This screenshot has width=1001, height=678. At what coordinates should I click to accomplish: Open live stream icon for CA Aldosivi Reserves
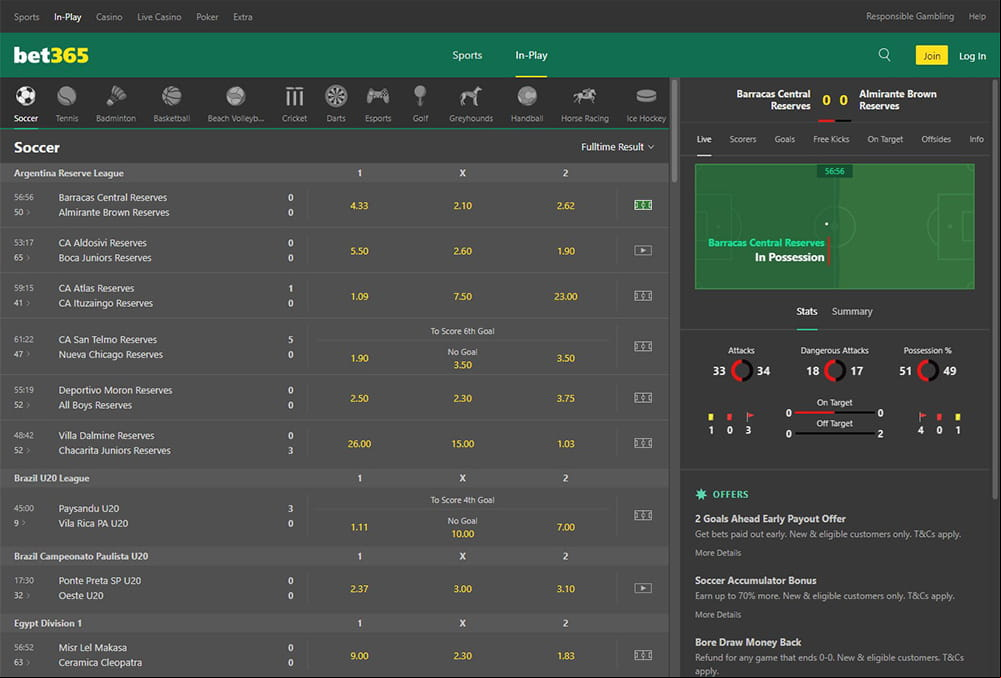(x=643, y=250)
